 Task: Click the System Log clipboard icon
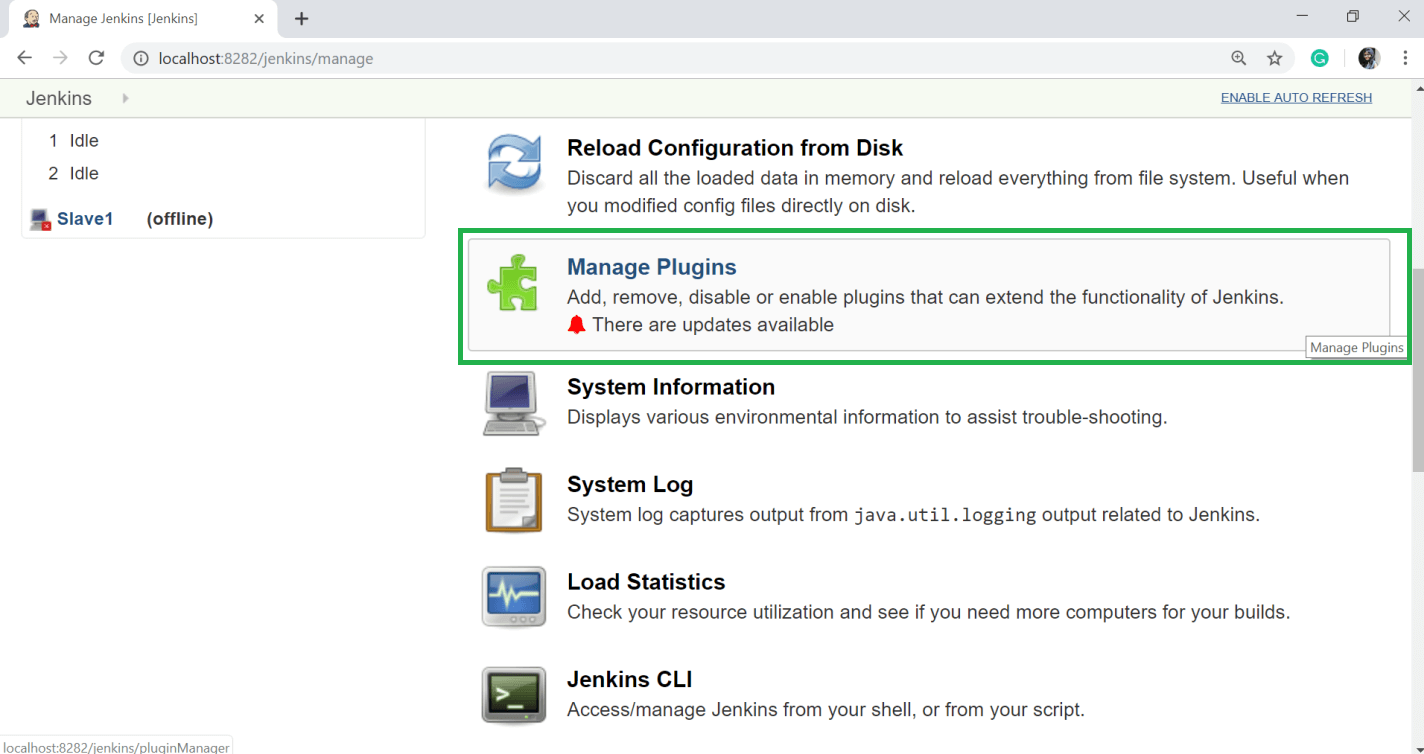point(514,500)
